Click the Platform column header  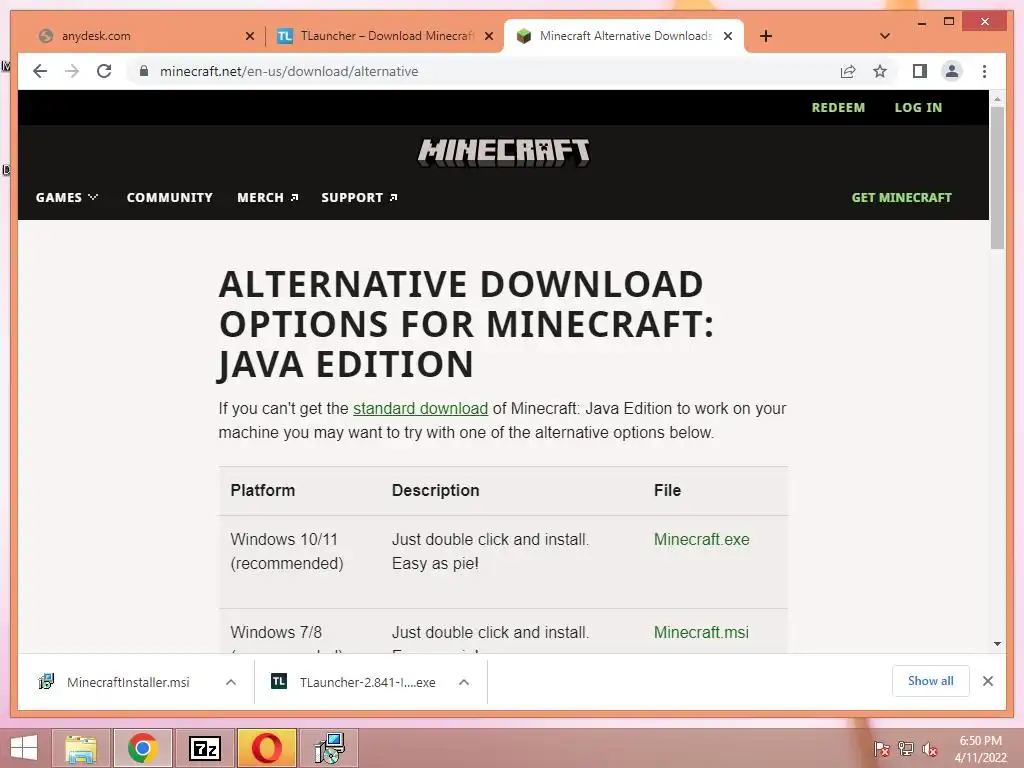(263, 490)
